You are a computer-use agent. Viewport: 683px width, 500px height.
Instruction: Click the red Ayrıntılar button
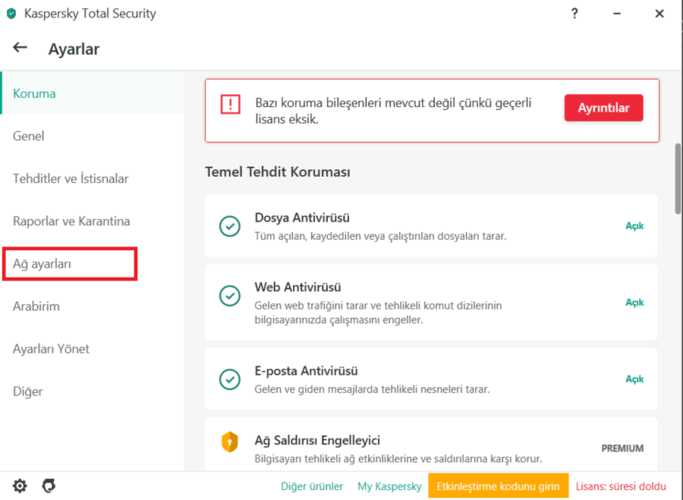(x=604, y=108)
